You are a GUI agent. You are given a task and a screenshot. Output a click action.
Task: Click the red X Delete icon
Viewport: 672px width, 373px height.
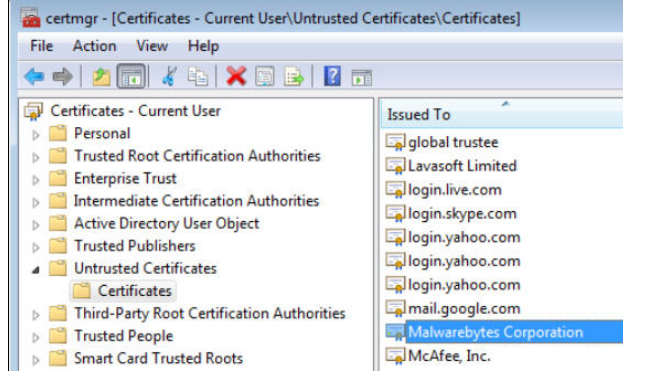tap(236, 76)
